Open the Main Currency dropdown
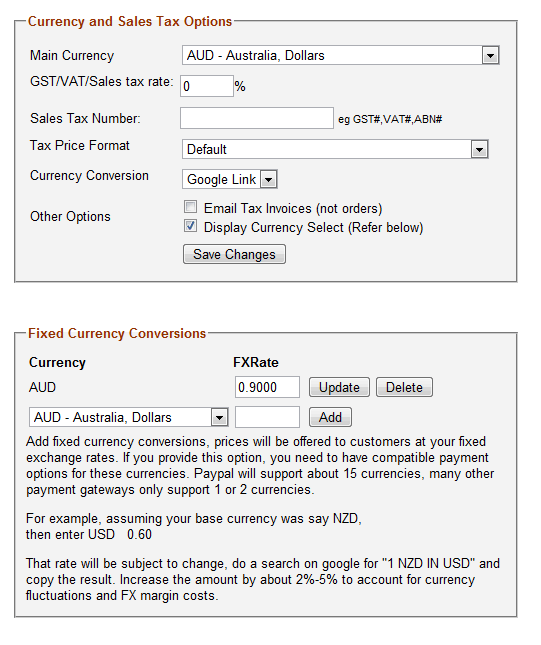The width and height of the screenshot is (541, 645). 341,55
